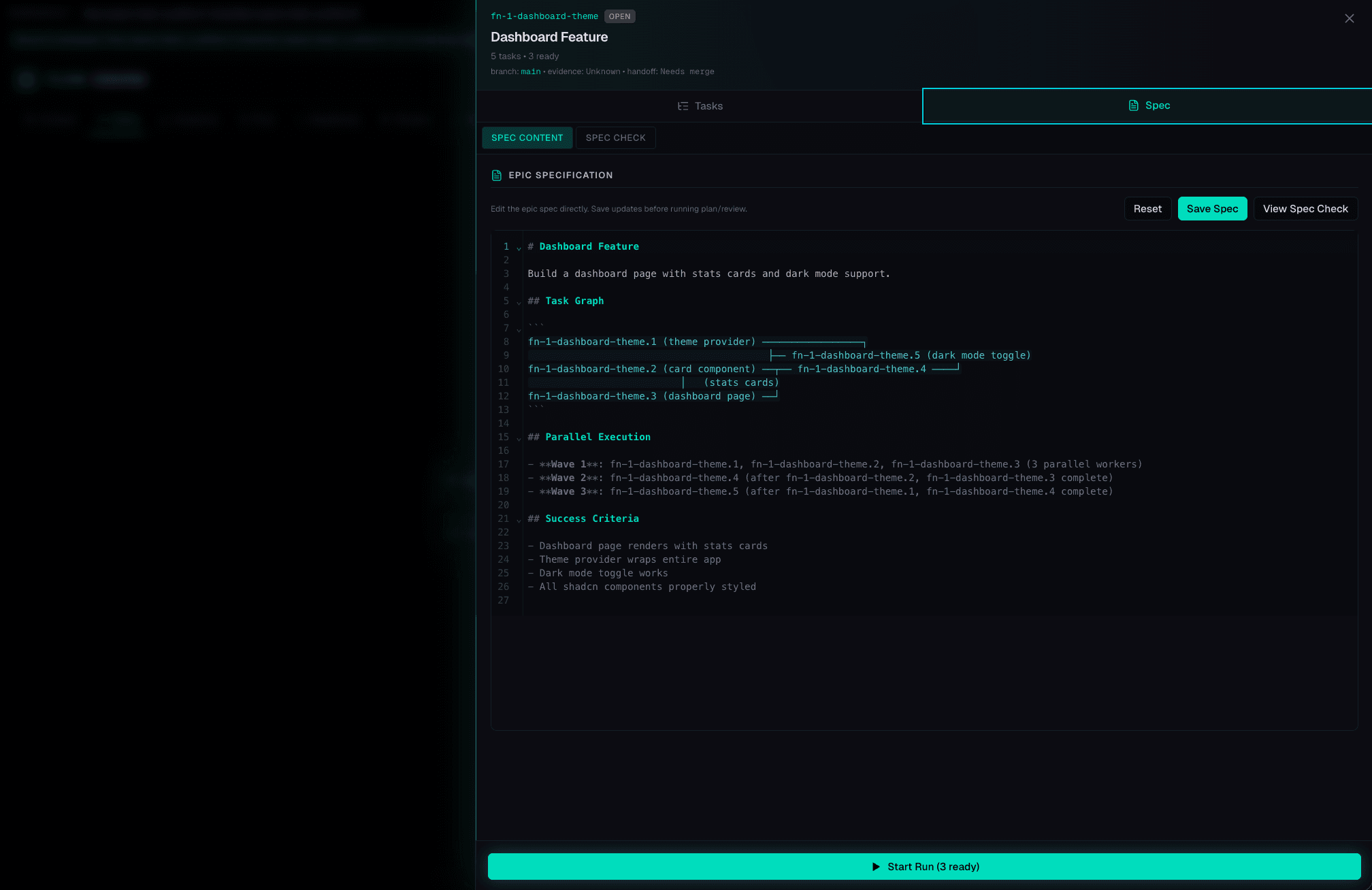Viewport: 1372px width, 890px height.
Task: Click line number 17 in the editor gutter
Action: (x=503, y=464)
